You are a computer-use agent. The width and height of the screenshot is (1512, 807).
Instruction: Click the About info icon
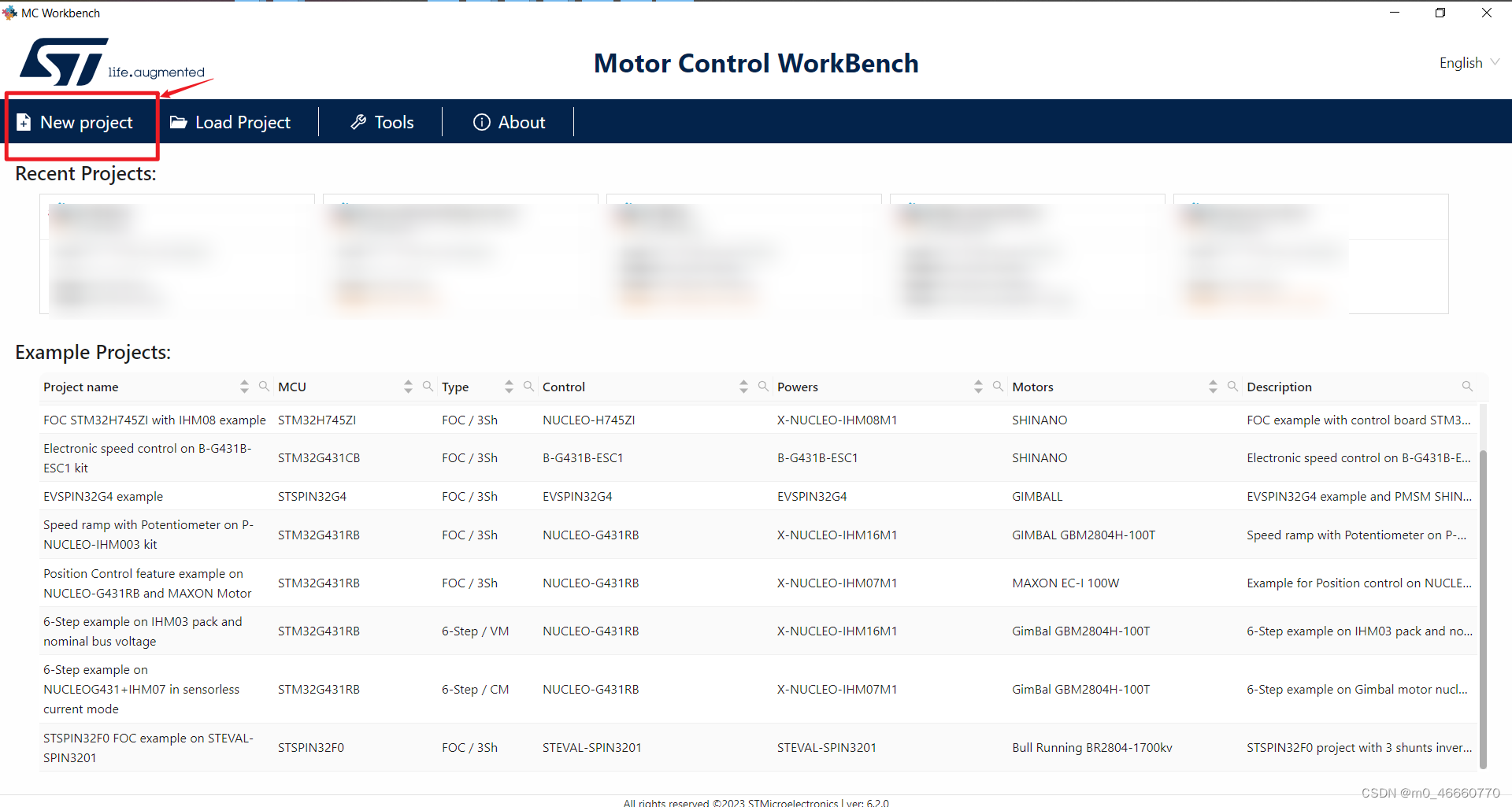481,122
